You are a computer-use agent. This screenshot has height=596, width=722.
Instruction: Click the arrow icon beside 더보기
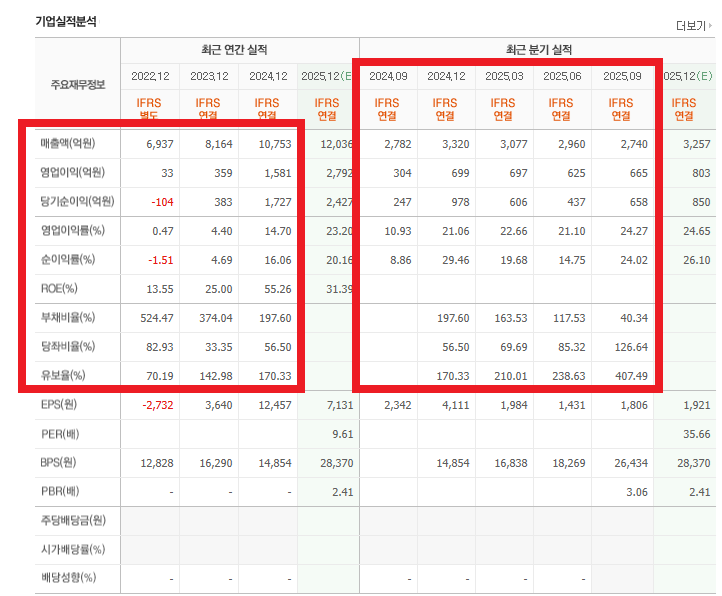coord(711,27)
